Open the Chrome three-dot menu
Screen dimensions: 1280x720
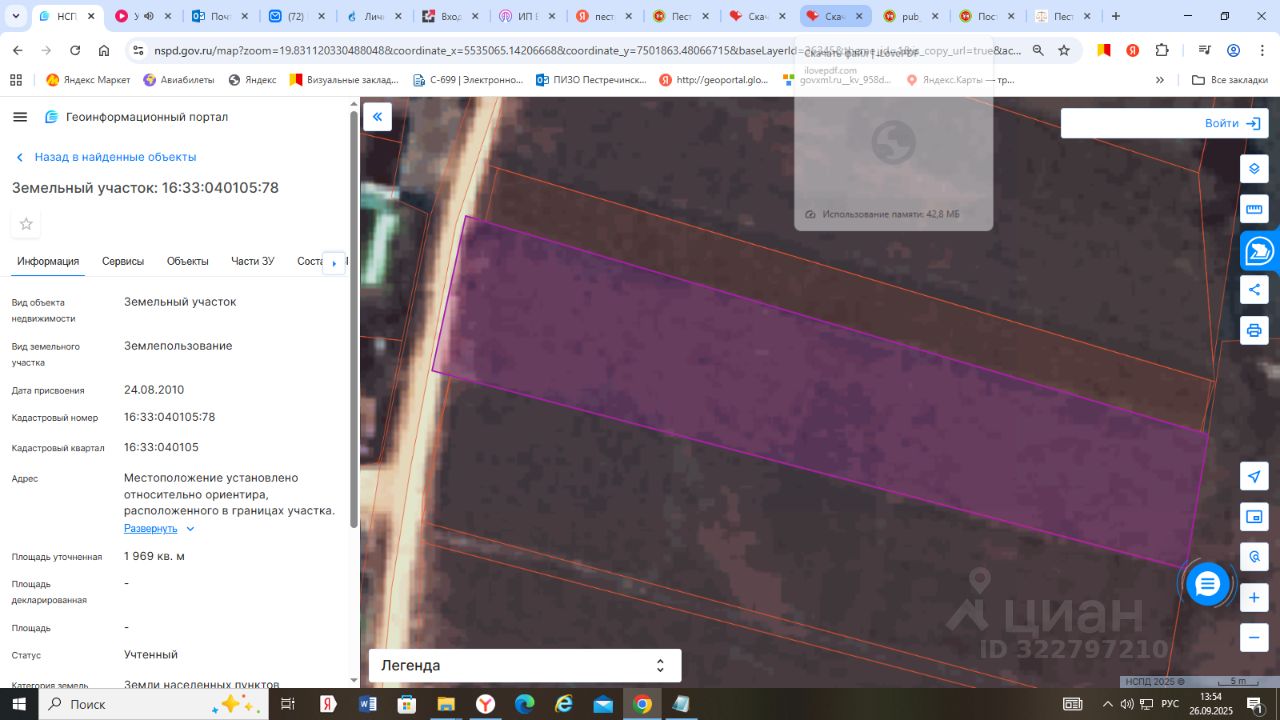pyautogui.click(x=1261, y=51)
